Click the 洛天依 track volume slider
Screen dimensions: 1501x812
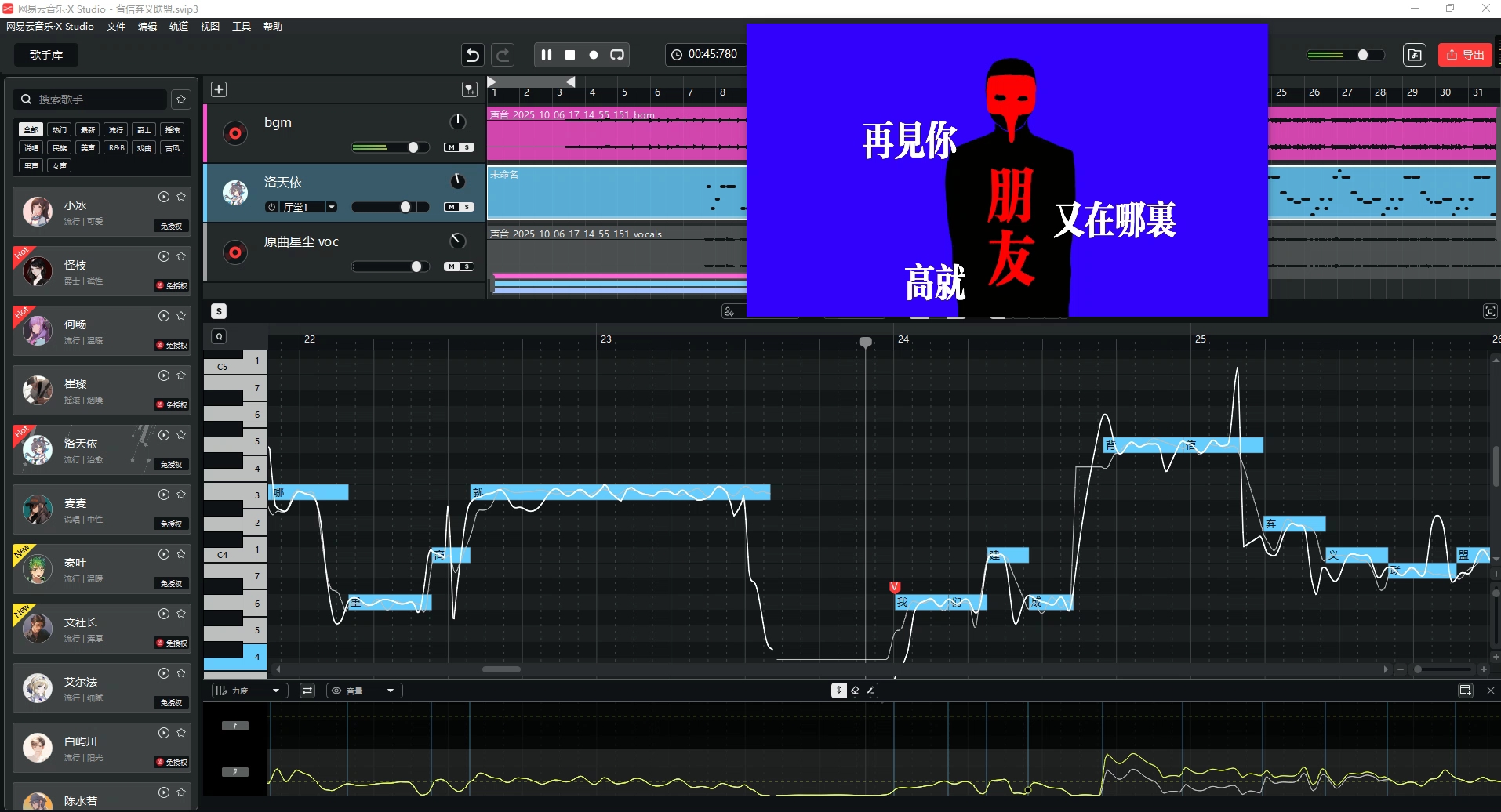390,207
